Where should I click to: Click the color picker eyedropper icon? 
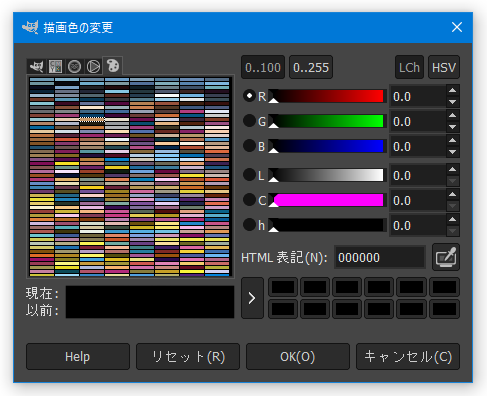click(446, 257)
